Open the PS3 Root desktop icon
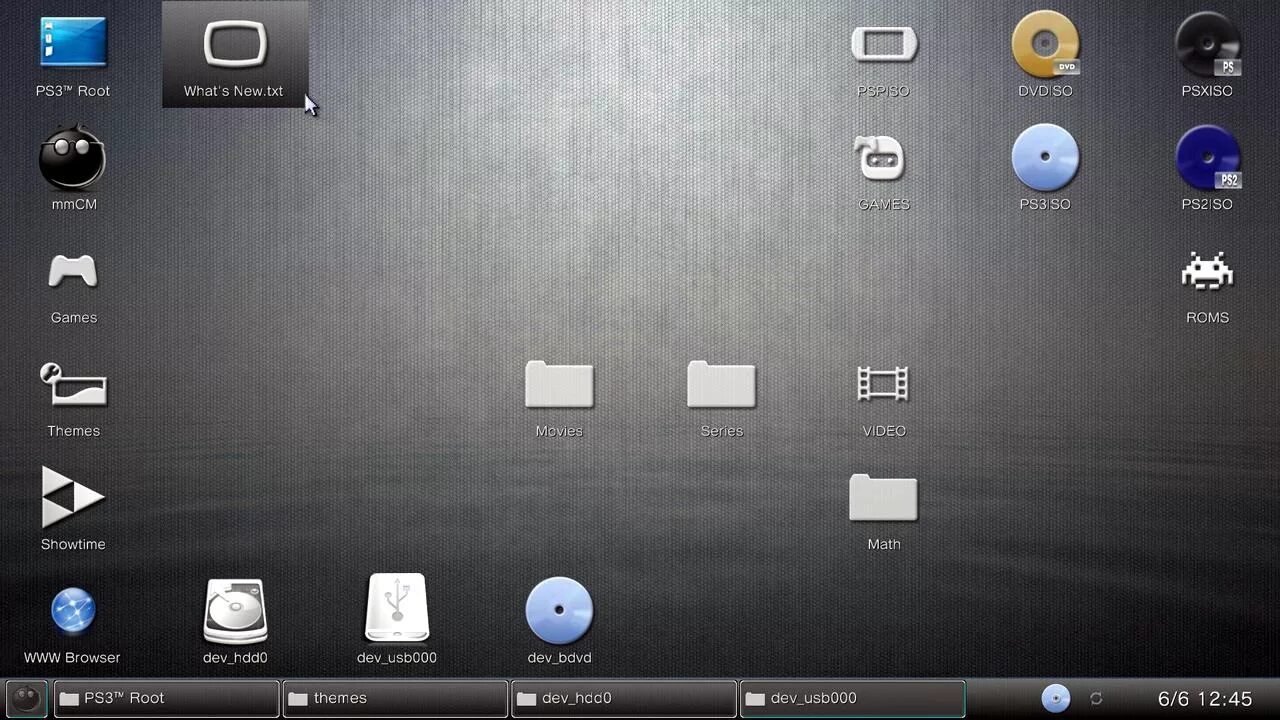 [x=73, y=44]
